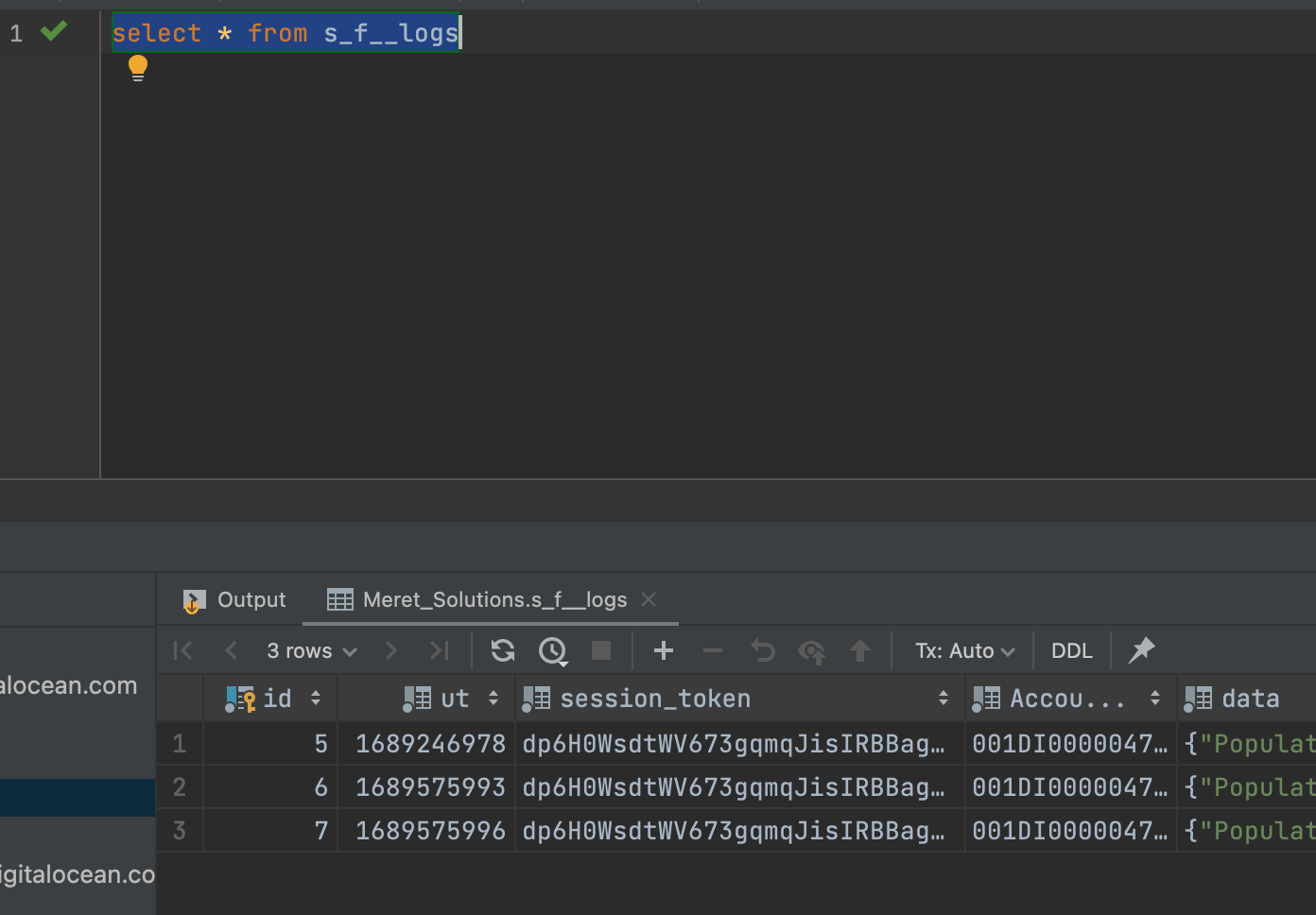Open the Tx: Auto transaction dropdown

coord(964,650)
